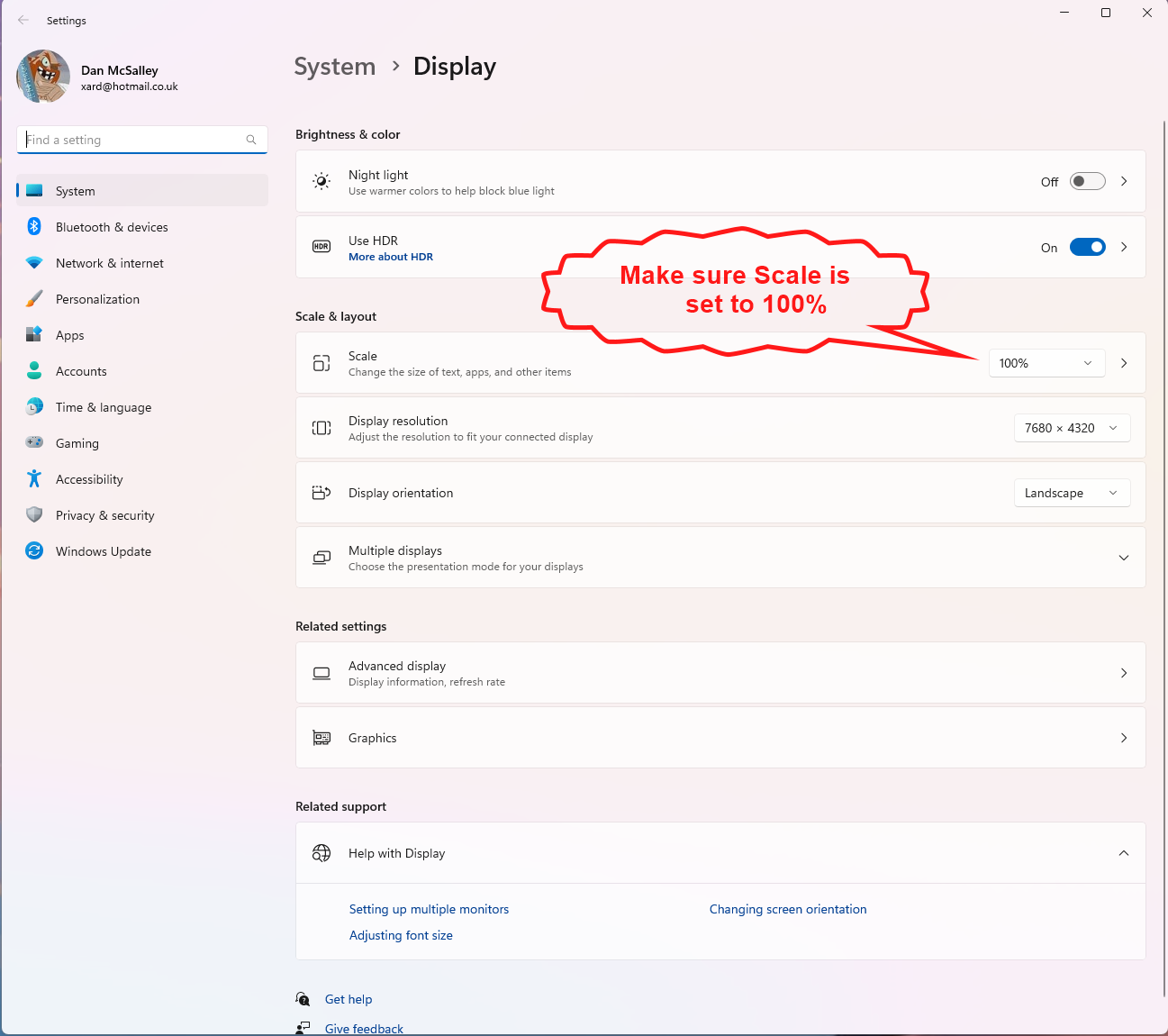Disable the Use HDR toggle

(x=1087, y=248)
